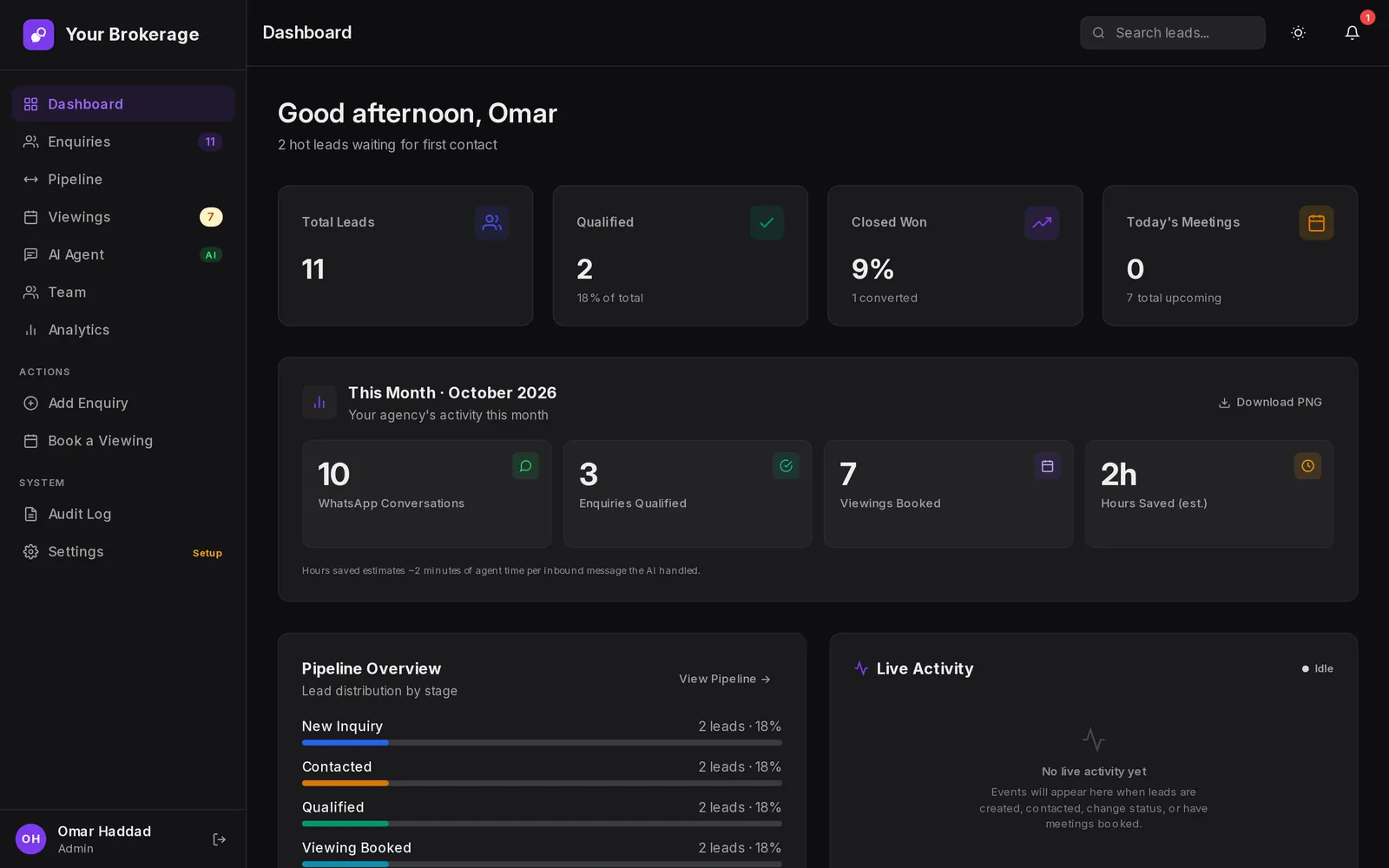
Task: Open the AI Agent page
Action: click(x=123, y=254)
